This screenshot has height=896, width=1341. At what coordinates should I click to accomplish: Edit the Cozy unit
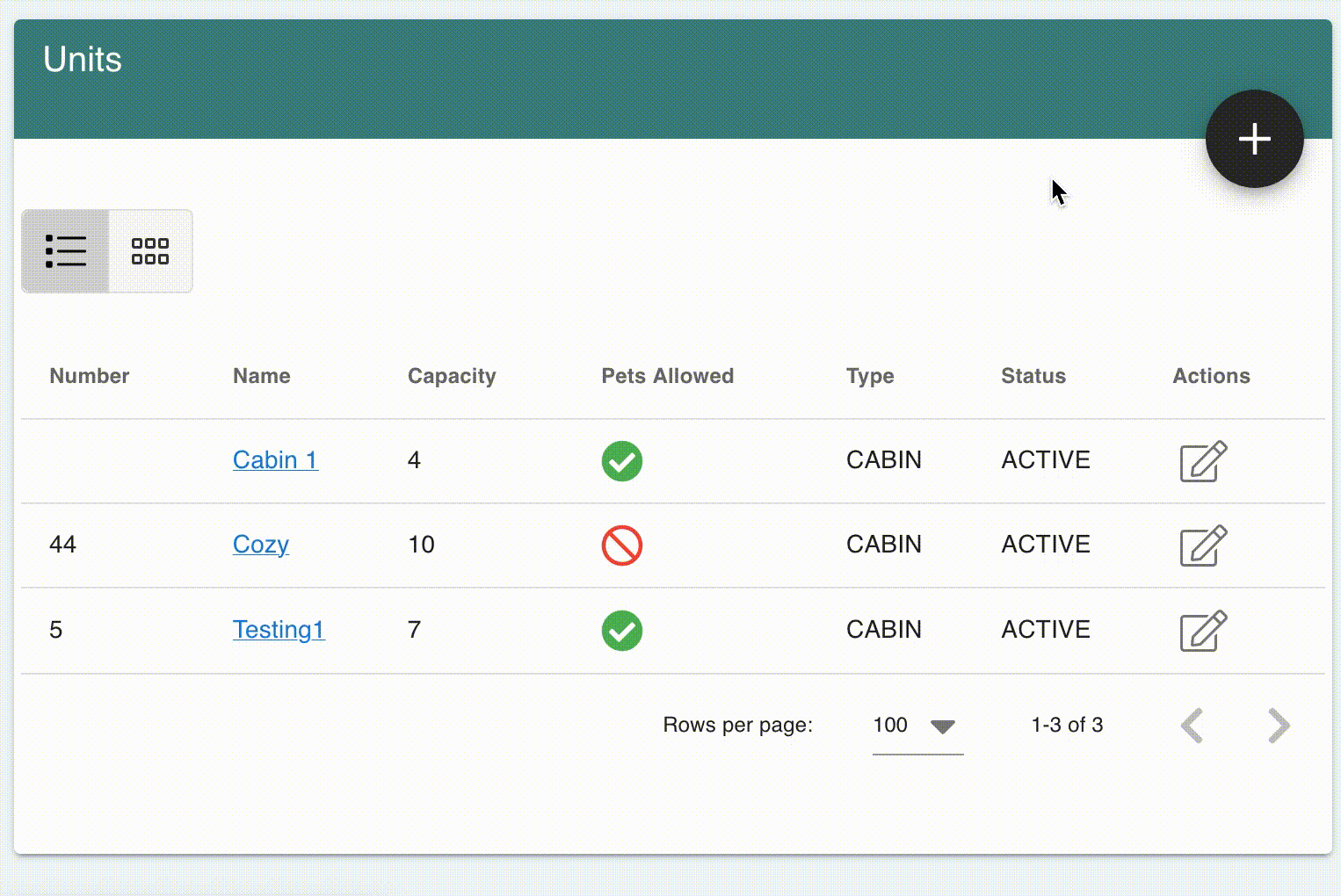coord(1203,546)
